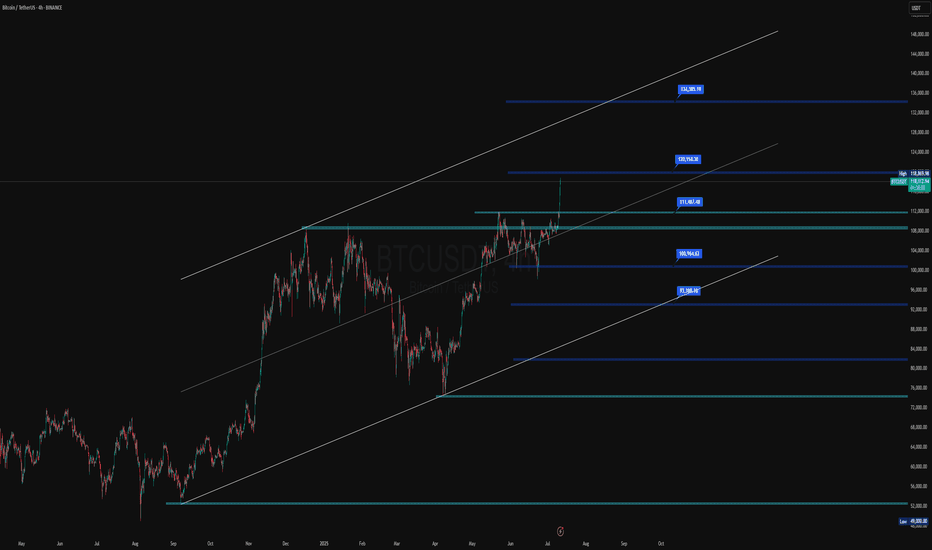Click the 2025 label on the time axis
This screenshot has width=932, height=550.
click(324, 543)
